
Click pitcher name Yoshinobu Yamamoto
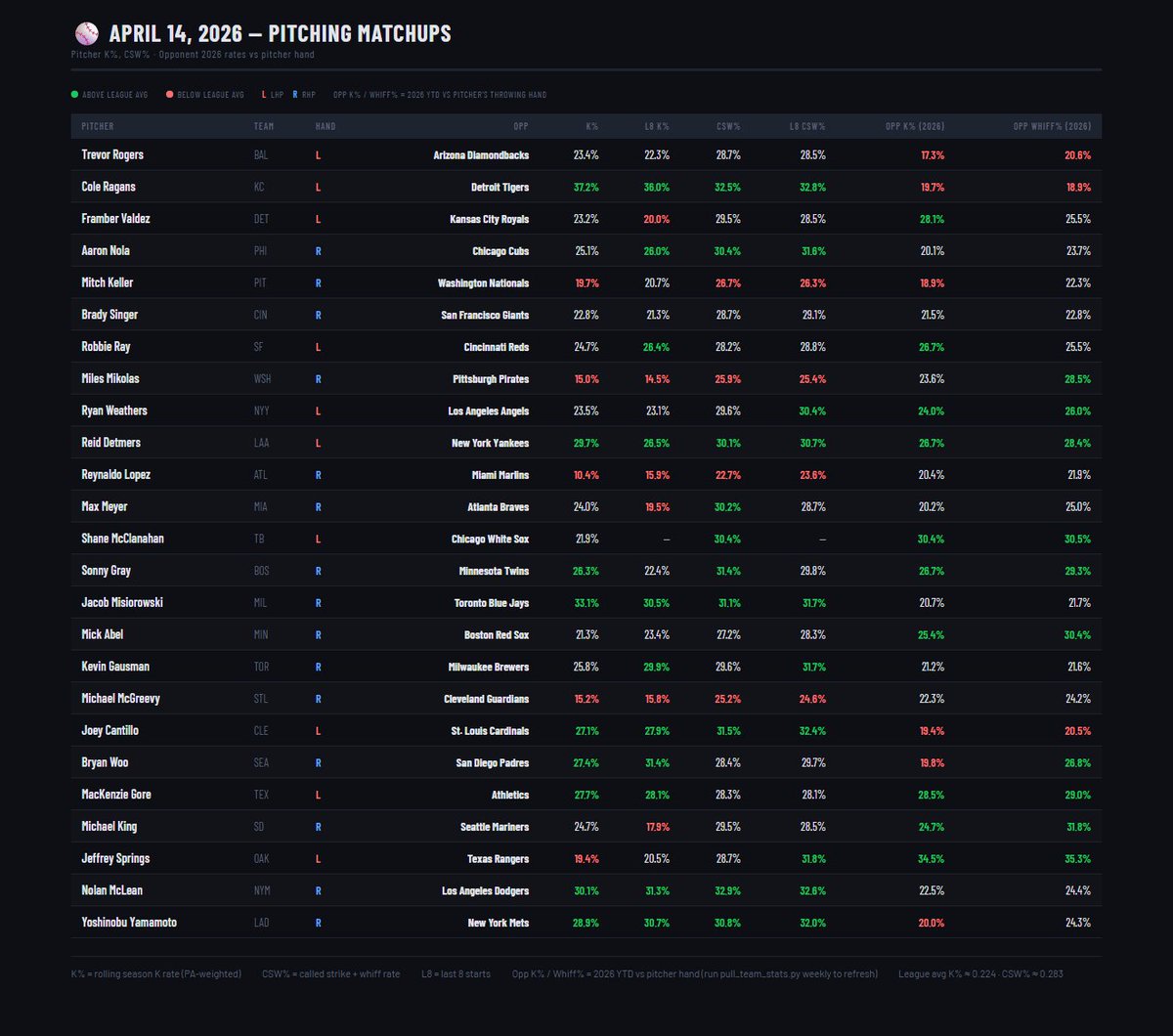tap(129, 923)
